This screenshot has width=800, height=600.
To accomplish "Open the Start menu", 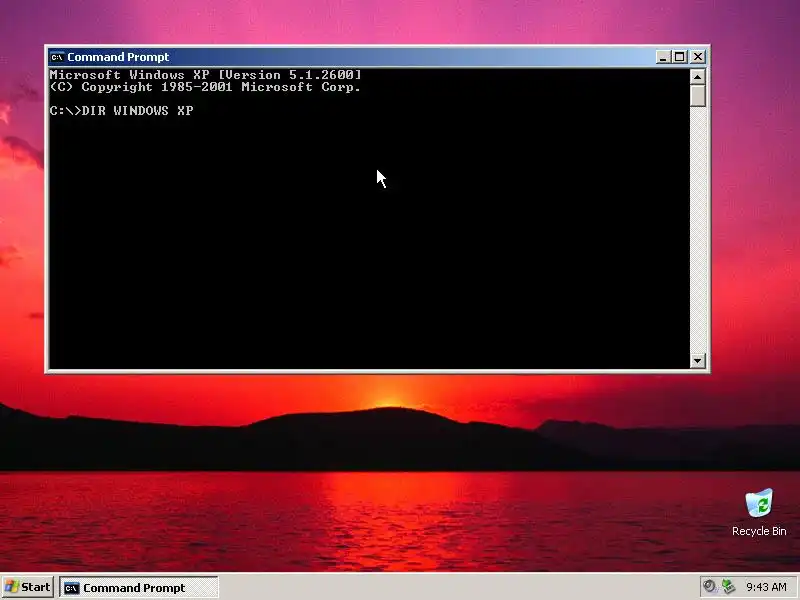I will pos(28,587).
